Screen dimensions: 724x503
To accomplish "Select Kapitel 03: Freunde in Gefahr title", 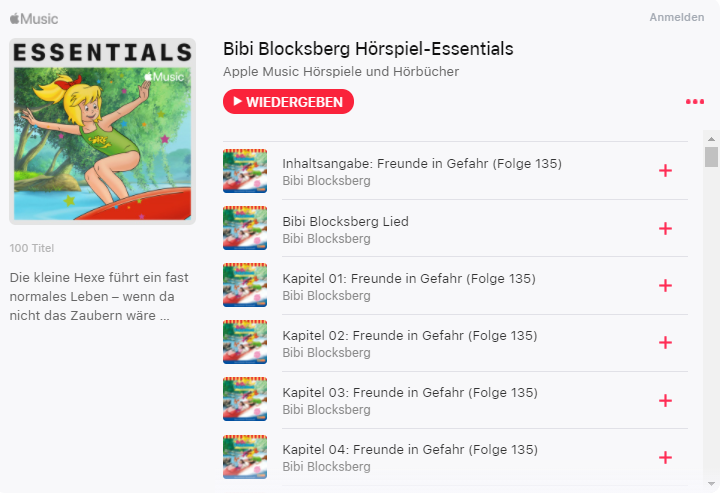I will pyautogui.click(x=409, y=392).
